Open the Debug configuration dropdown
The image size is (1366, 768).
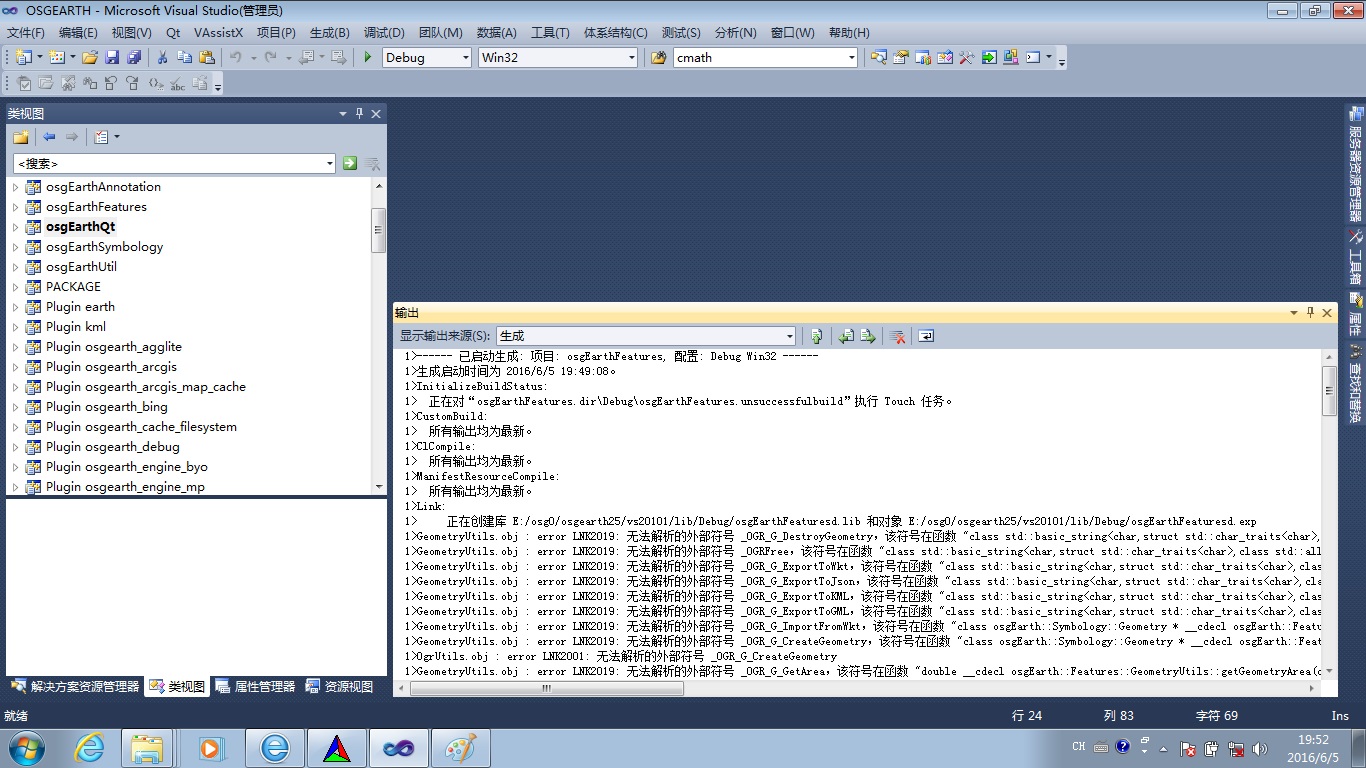click(465, 58)
